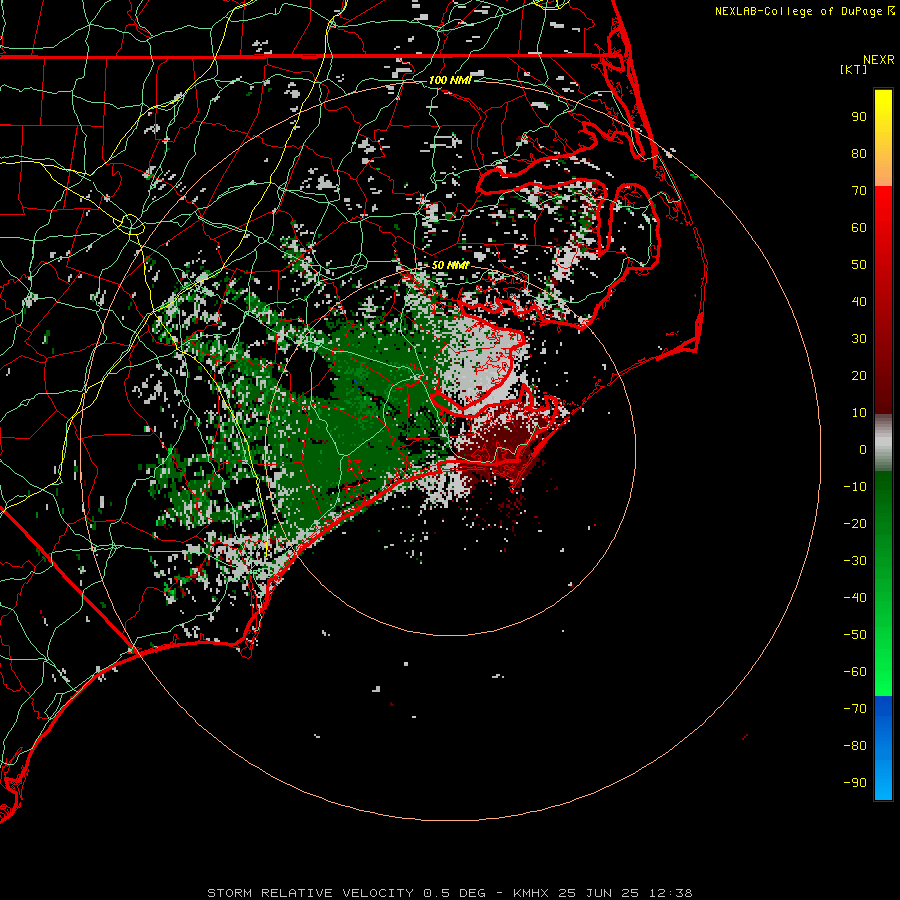Click the -20 scale value
900x900 pixels.
(855, 524)
